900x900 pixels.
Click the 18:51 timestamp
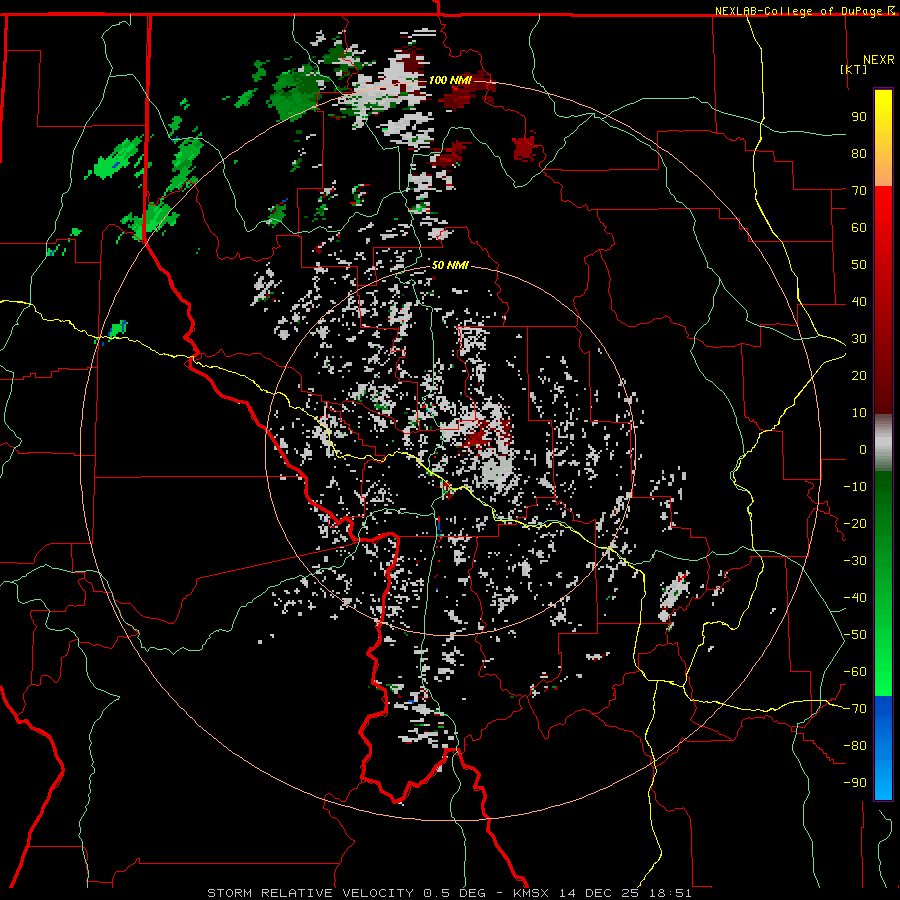(670, 893)
